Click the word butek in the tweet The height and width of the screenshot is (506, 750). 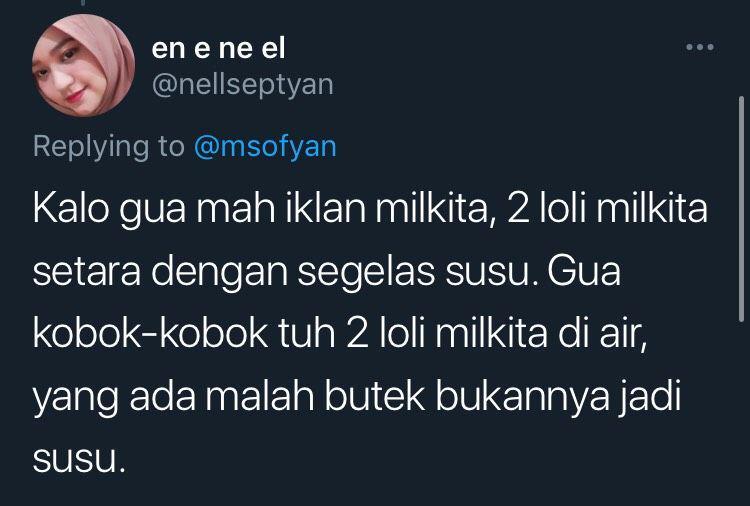pyautogui.click(x=375, y=396)
